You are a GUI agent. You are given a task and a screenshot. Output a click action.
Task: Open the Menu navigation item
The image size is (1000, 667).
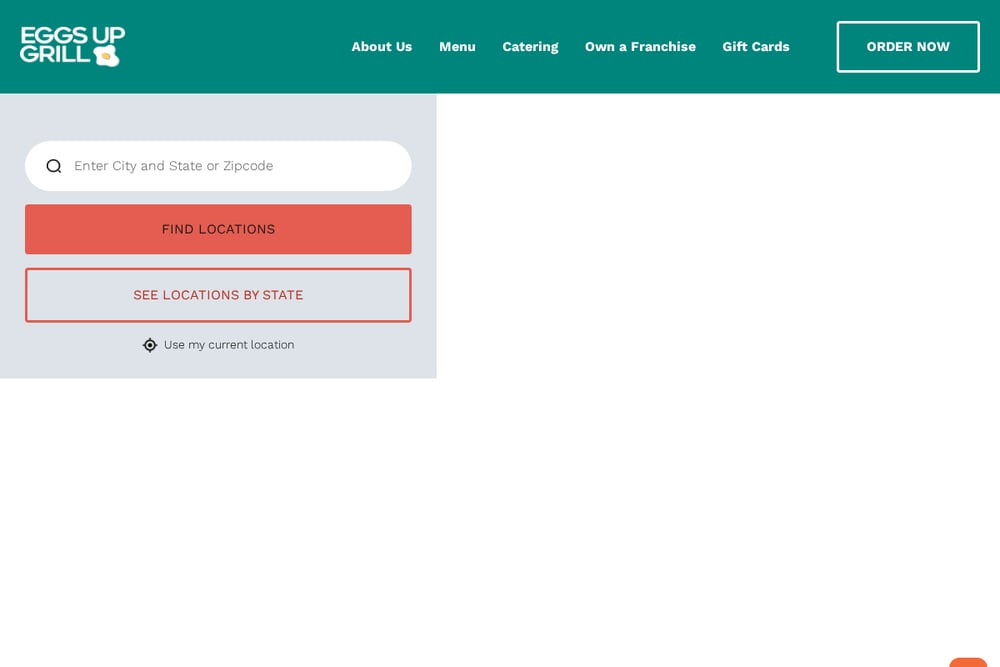click(x=457, y=47)
